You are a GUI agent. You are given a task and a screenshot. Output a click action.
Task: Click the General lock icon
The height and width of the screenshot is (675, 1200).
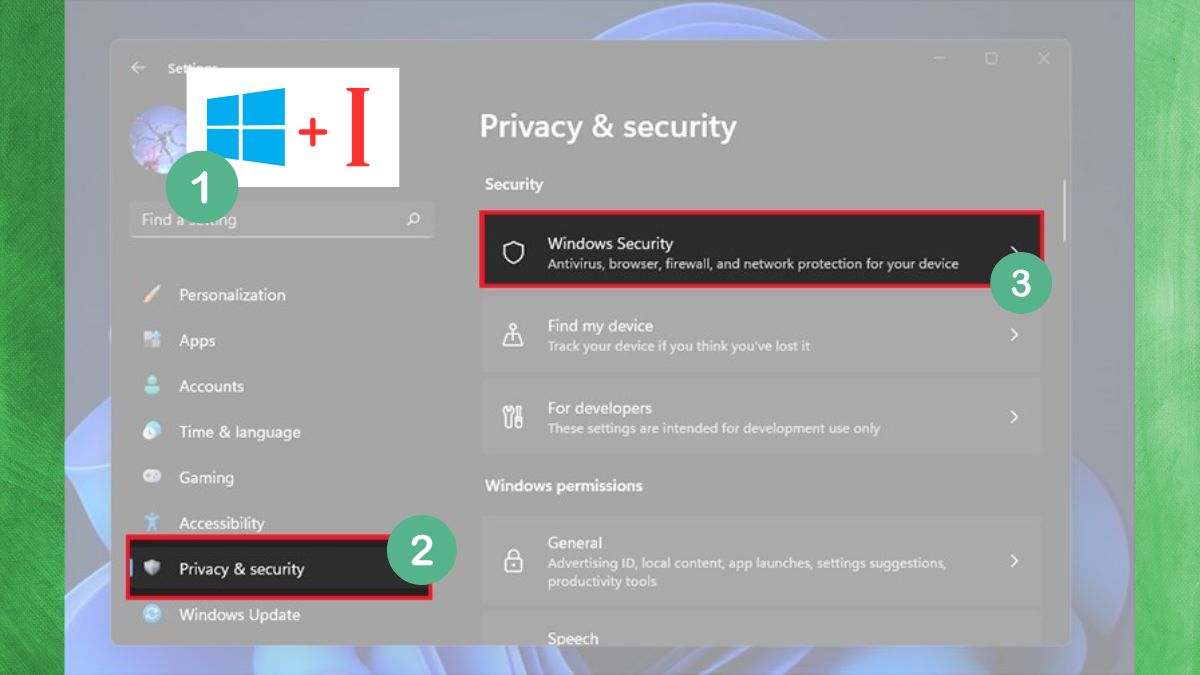[513, 561]
